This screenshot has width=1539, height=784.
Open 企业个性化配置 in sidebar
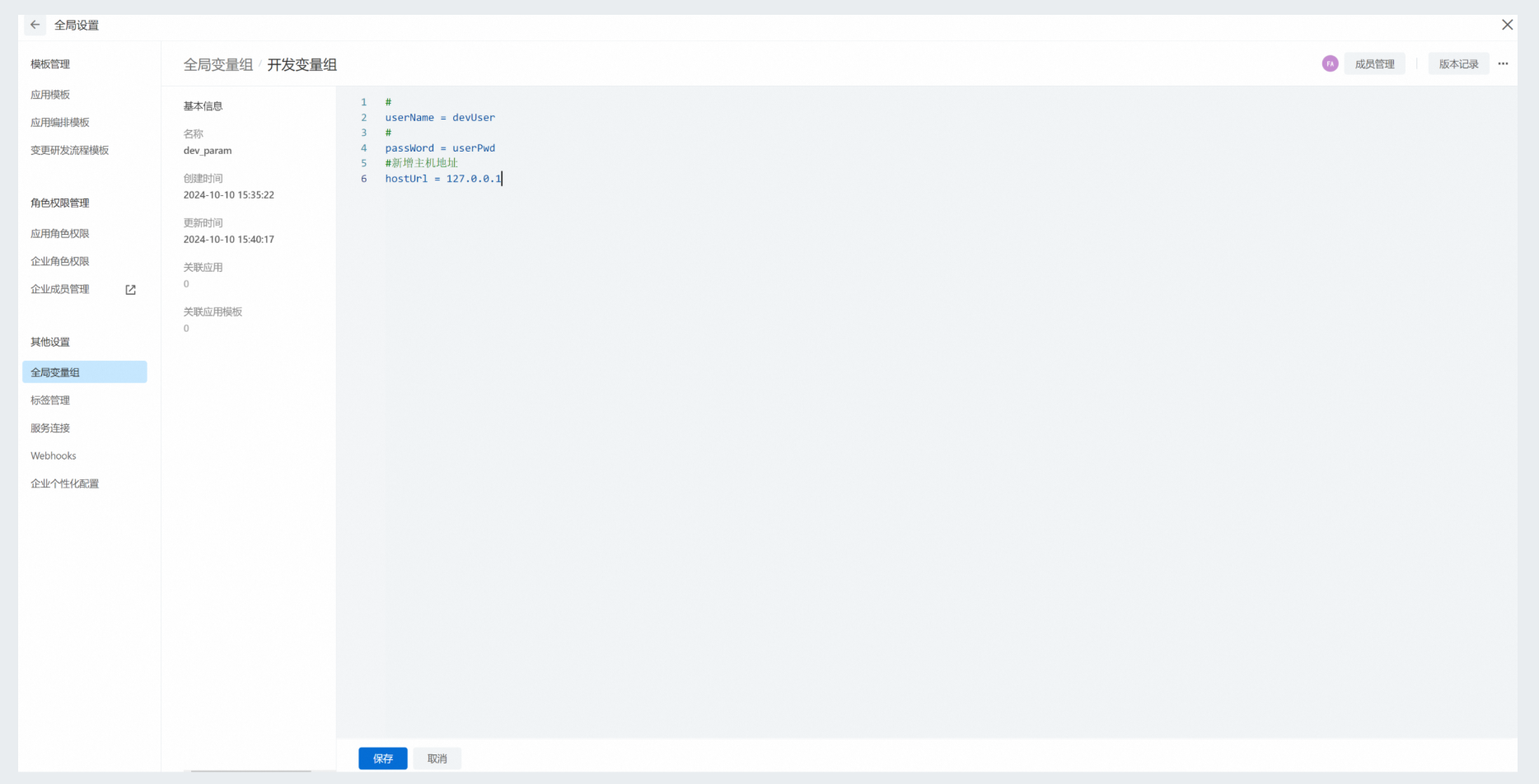[65, 483]
